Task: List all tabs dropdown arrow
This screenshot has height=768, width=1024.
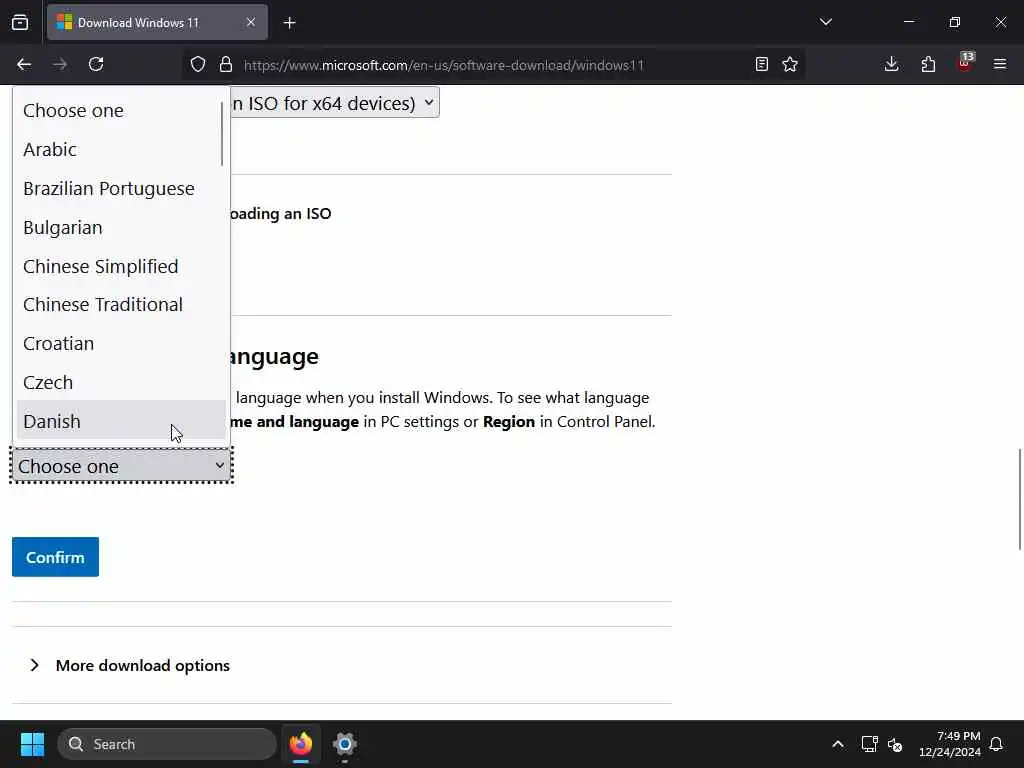Action: pos(825,22)
